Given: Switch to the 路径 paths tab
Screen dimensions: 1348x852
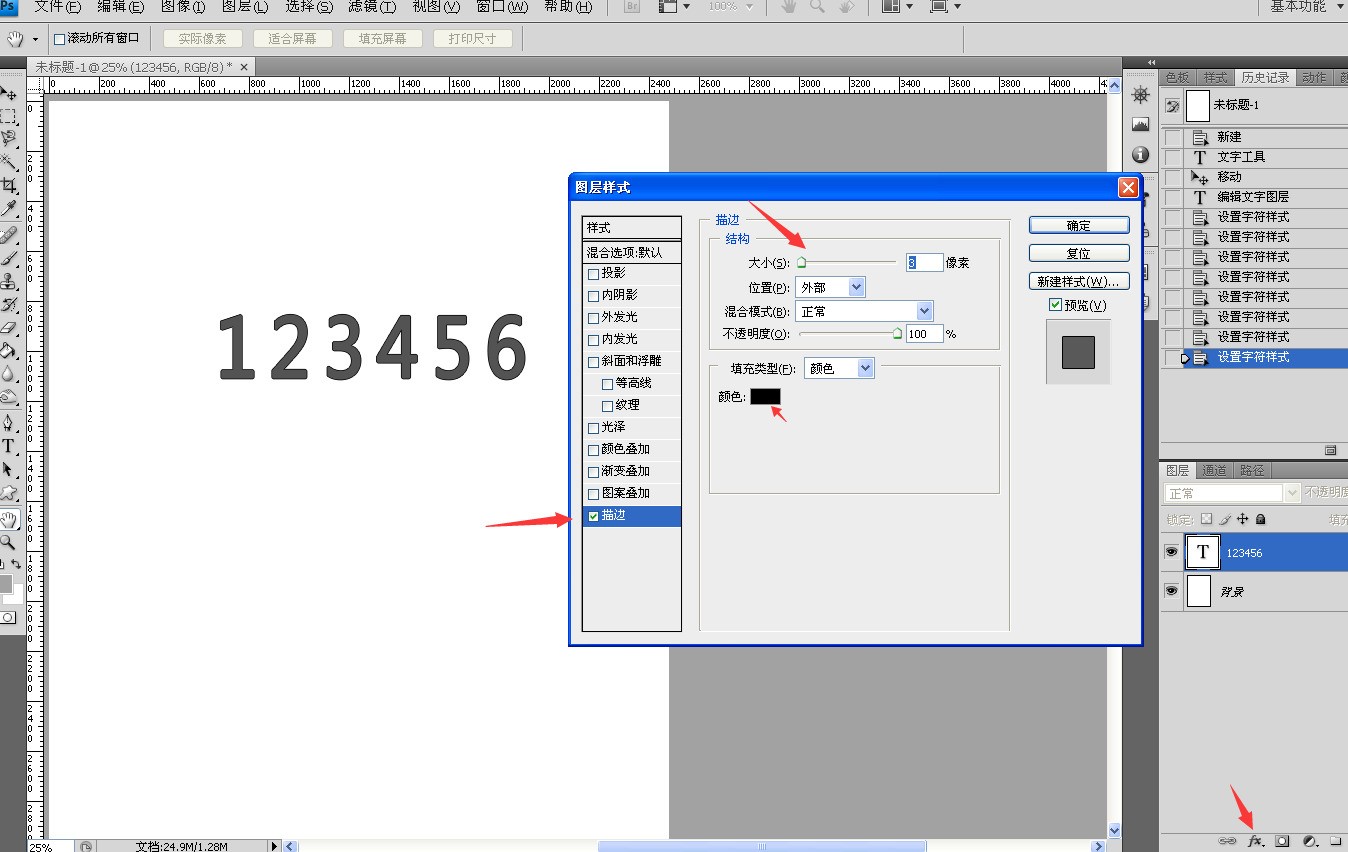Looking at the screenshot, I should point(1252,470).
